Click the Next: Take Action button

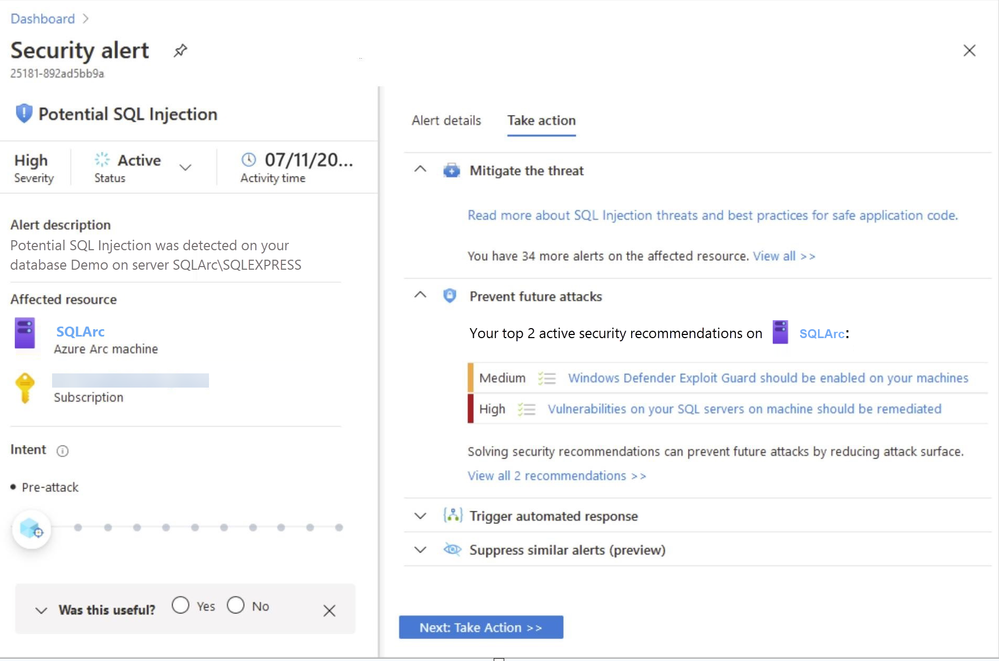[x=481, y=627]
